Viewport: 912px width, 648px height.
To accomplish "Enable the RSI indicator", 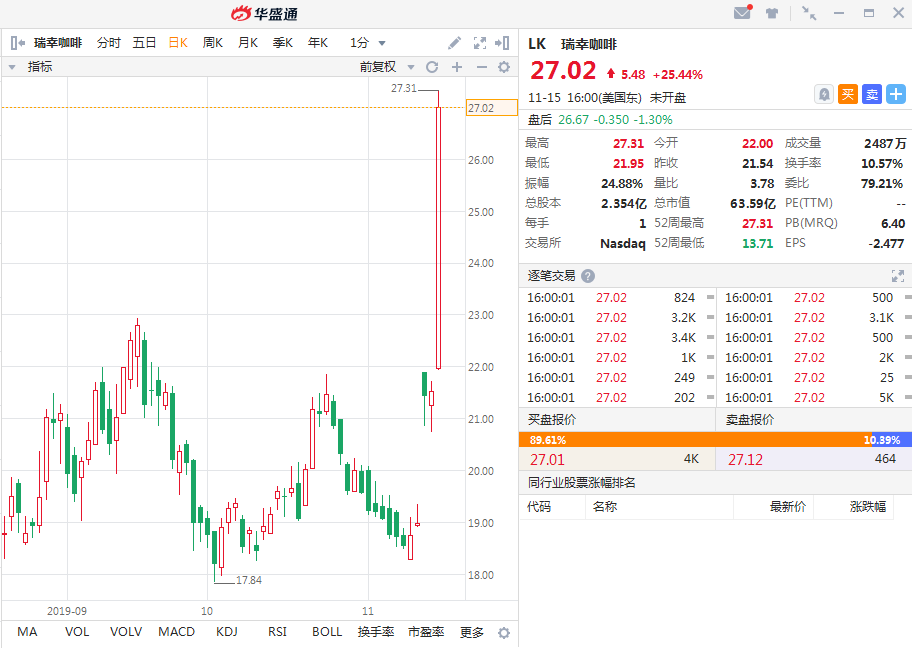I will pyautogui.click(x=277, y=632).
